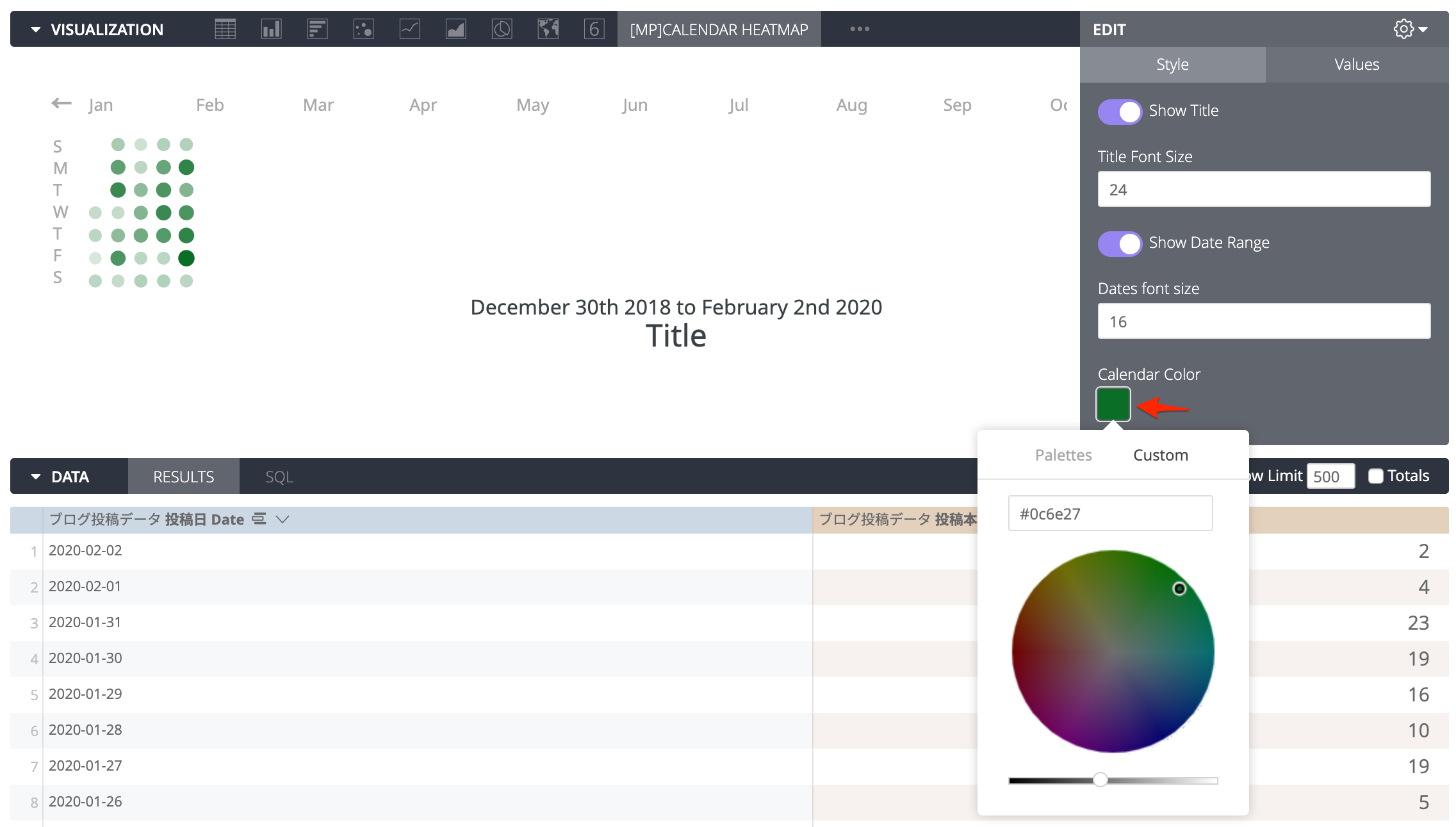1456x827 pixels.
Task: Switch to the bar chart visualization
Action: pos(271,29)
